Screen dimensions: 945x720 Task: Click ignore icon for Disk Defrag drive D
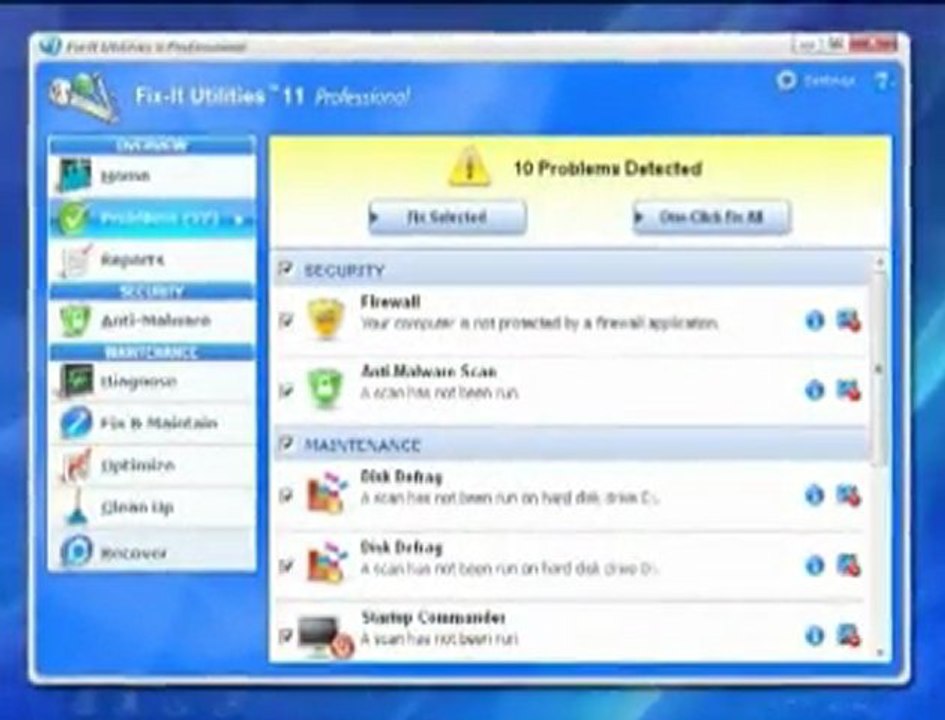[x=849, y=565]
